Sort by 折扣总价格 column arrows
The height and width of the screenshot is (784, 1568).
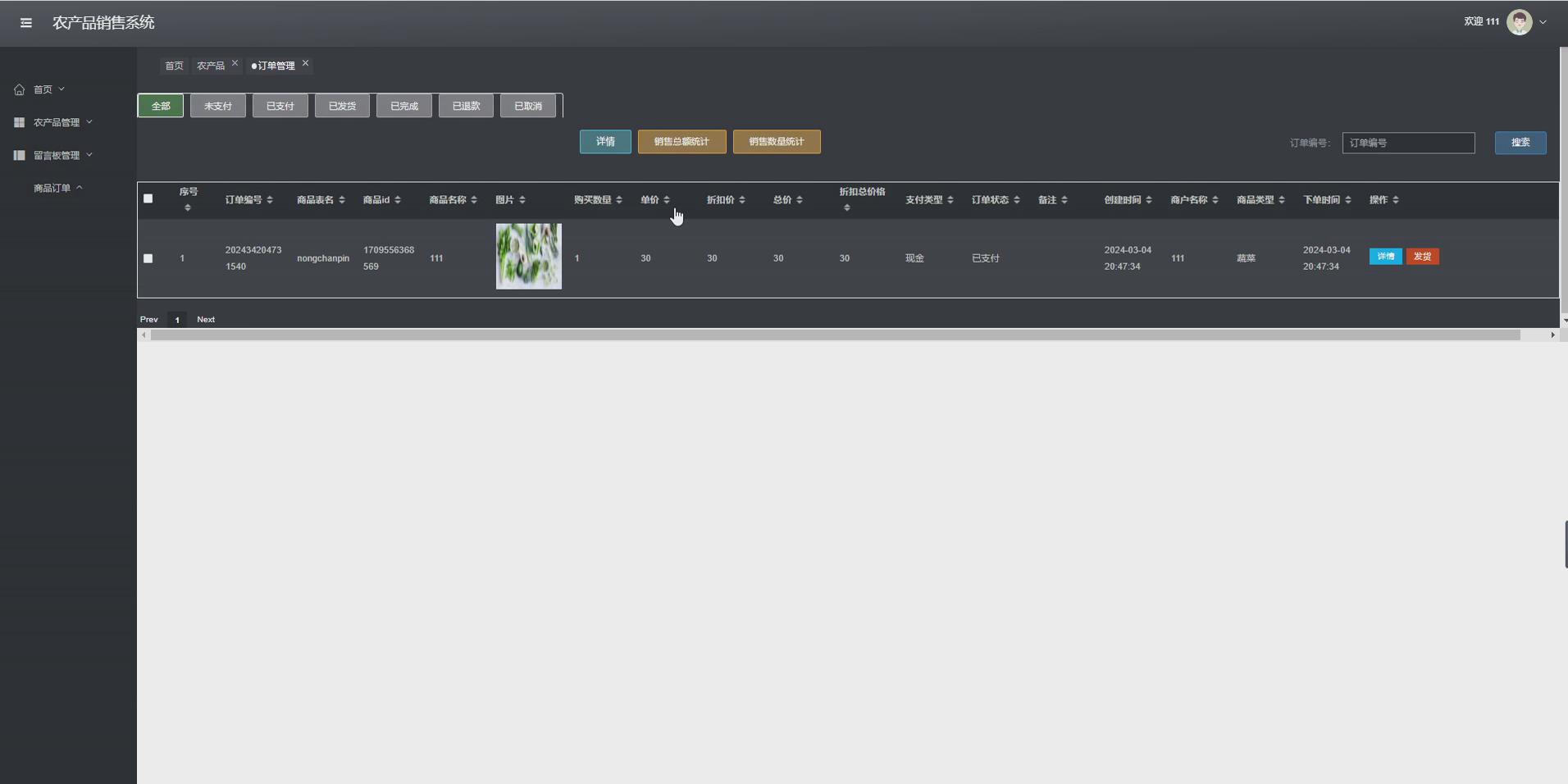(847, 207)
